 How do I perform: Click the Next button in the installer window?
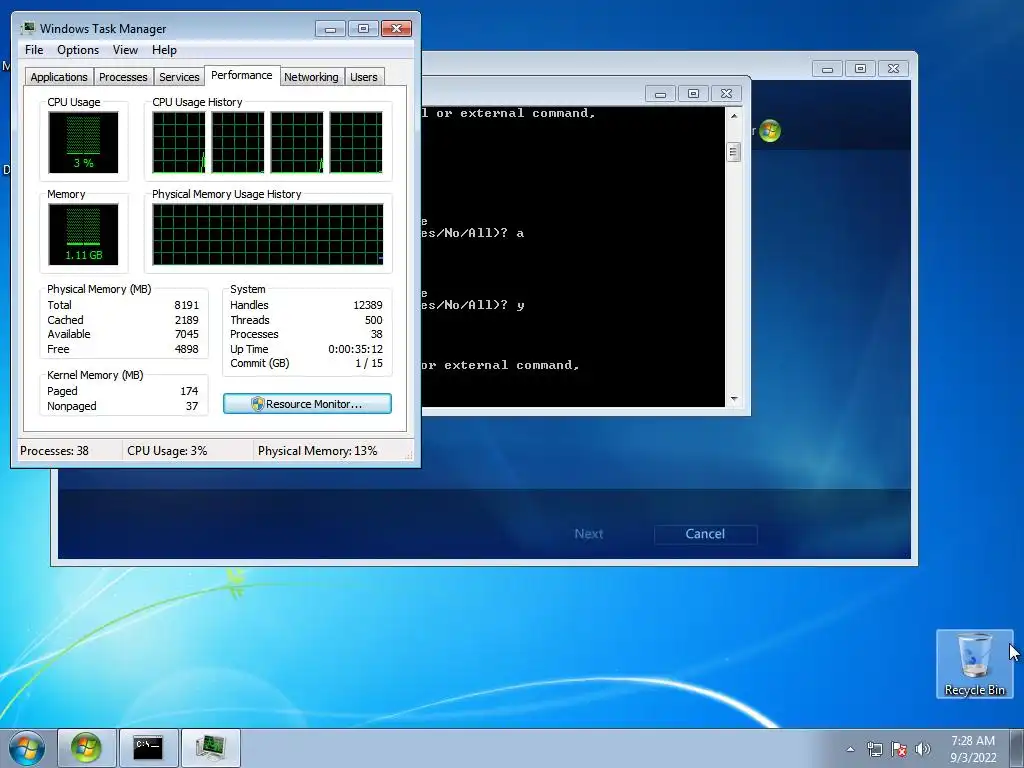tap(588, 534)
